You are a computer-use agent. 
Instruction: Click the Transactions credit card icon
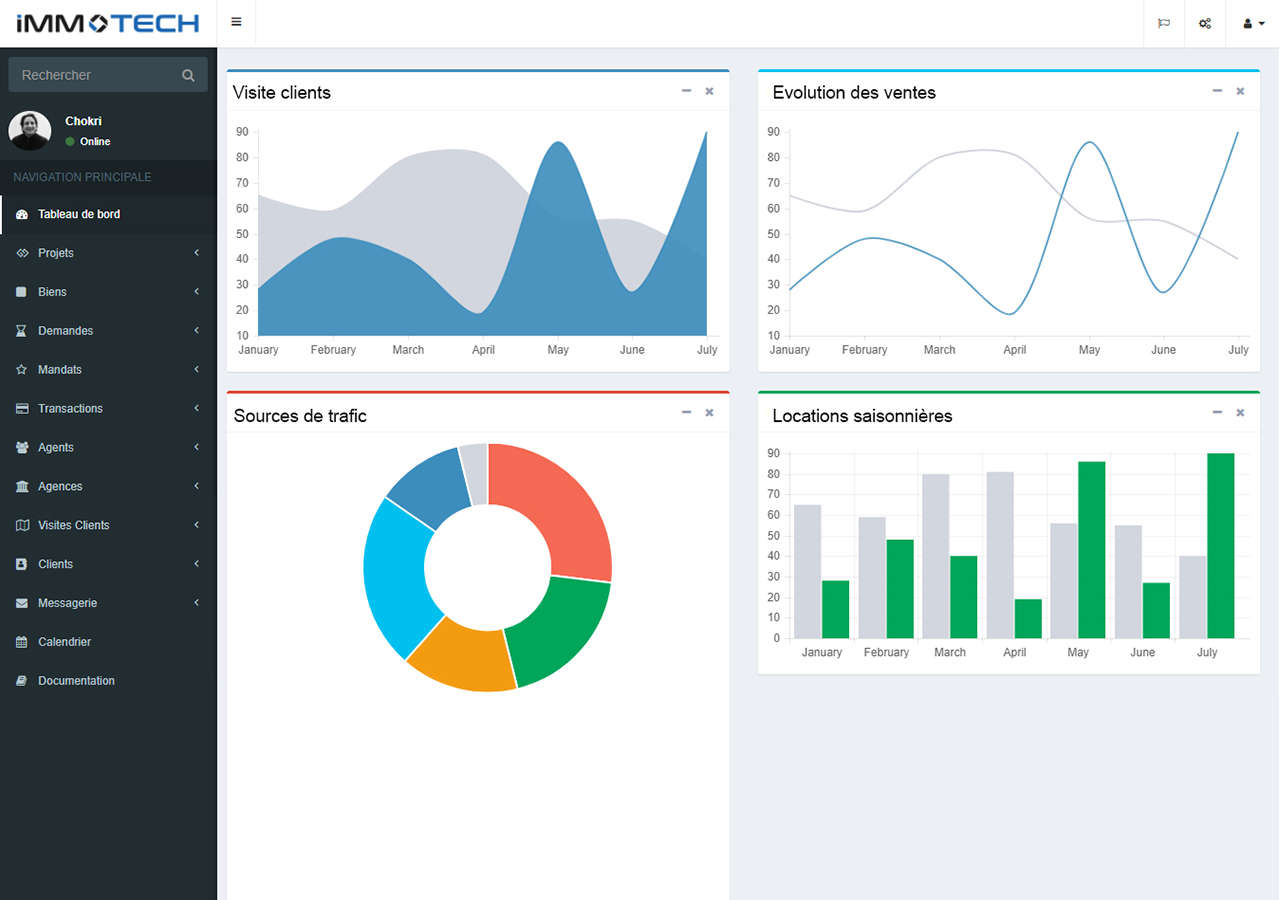click(22, 409)
